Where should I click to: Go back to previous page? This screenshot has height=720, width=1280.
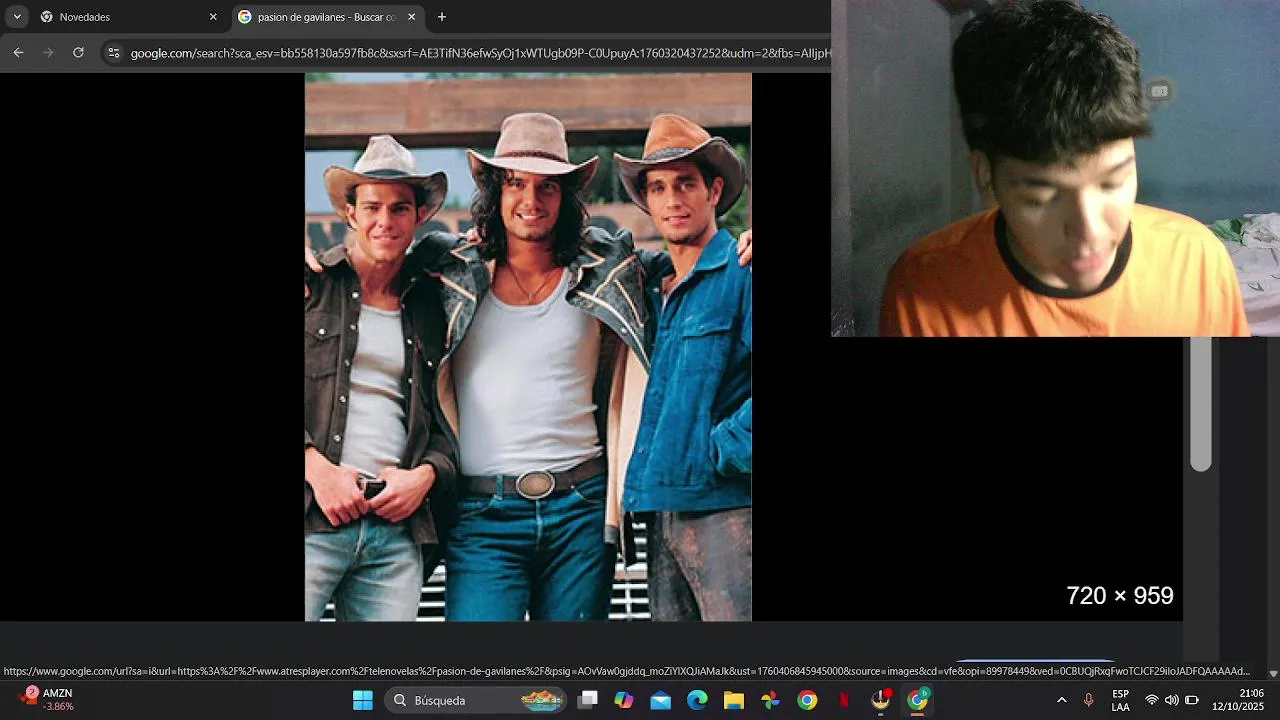[18, 52]
